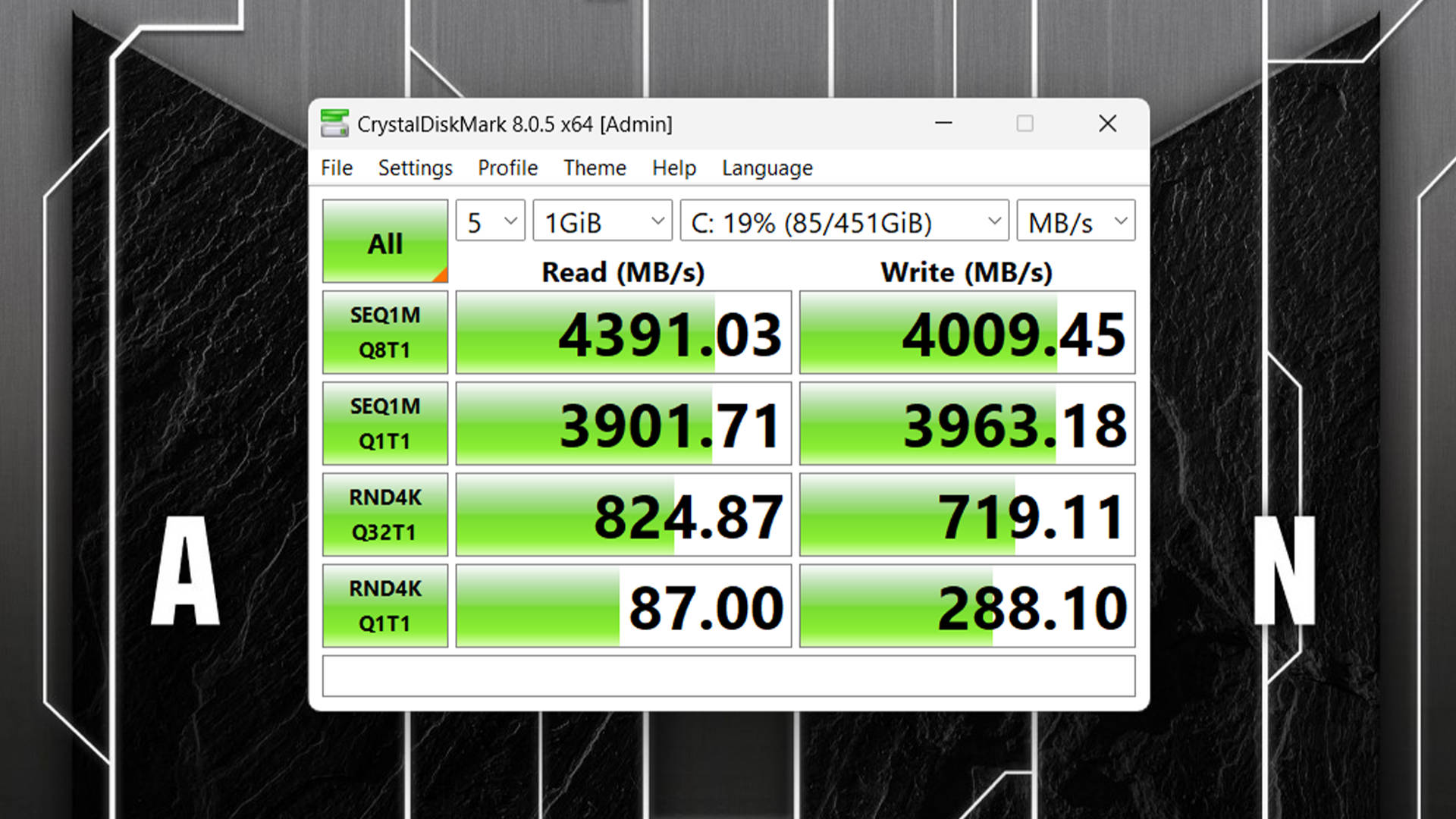Open the drive selector C: 19% dropdown

844,221
